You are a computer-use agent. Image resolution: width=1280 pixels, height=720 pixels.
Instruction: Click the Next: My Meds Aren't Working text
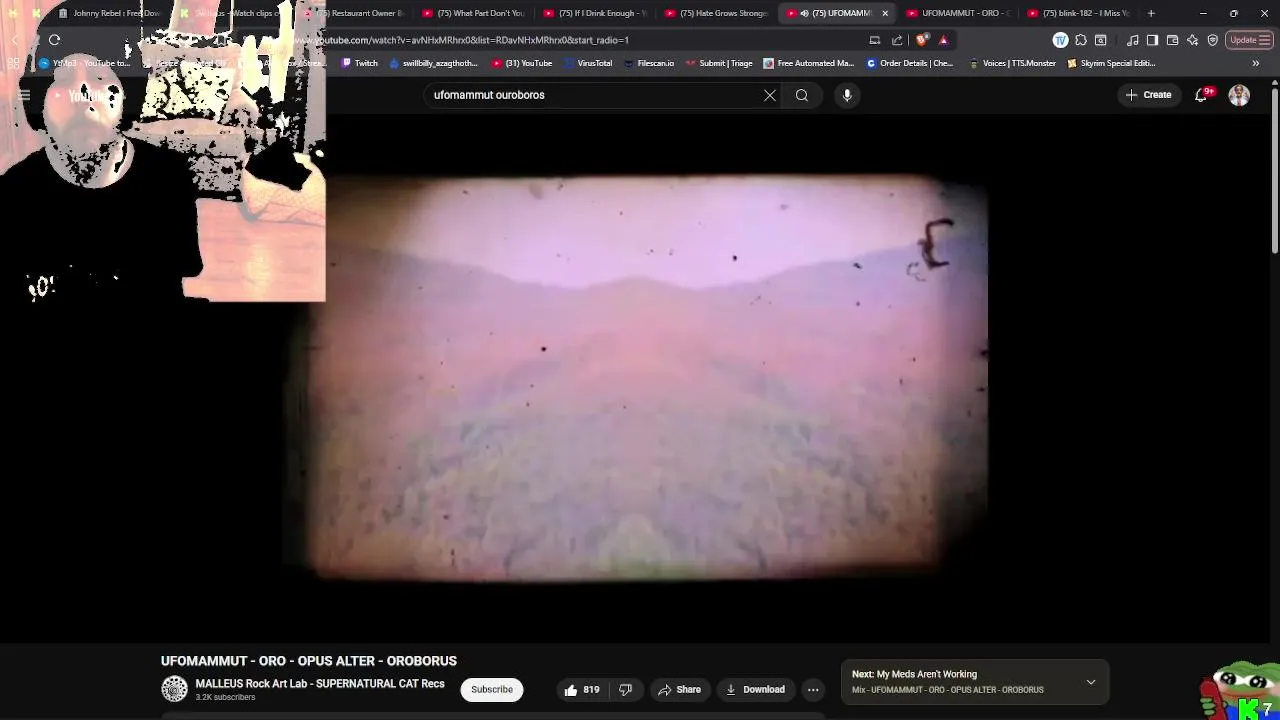coord(914,674)
